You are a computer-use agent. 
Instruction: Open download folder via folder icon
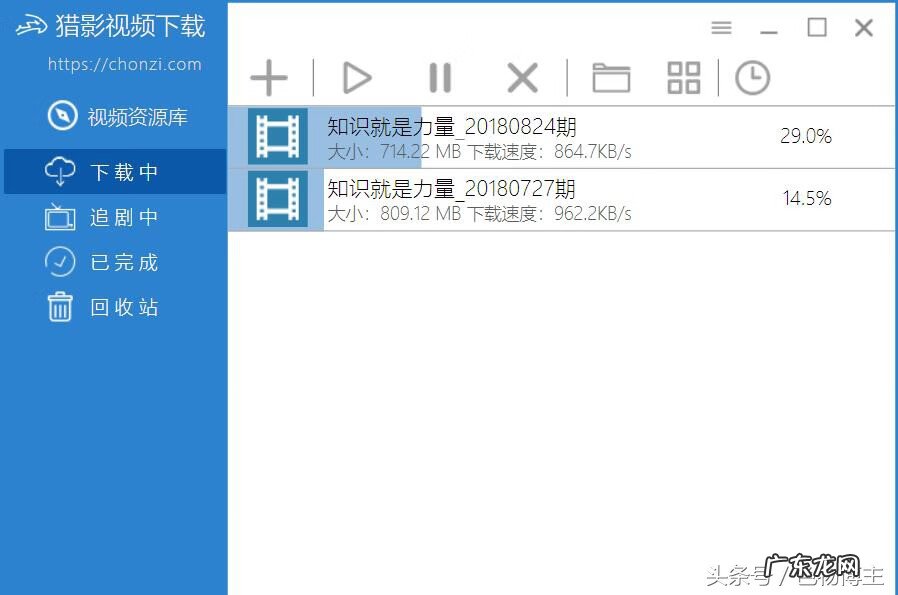pos(610,77)
